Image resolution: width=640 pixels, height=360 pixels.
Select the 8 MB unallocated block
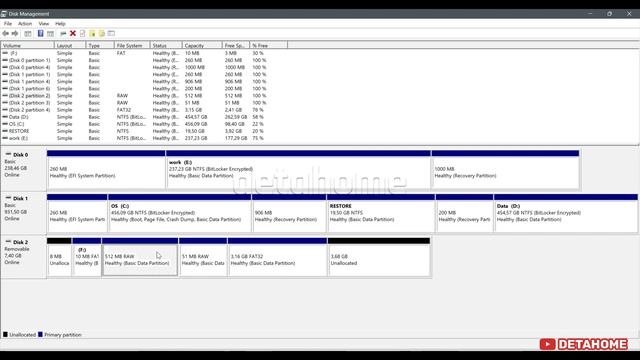tap(59, 257)
